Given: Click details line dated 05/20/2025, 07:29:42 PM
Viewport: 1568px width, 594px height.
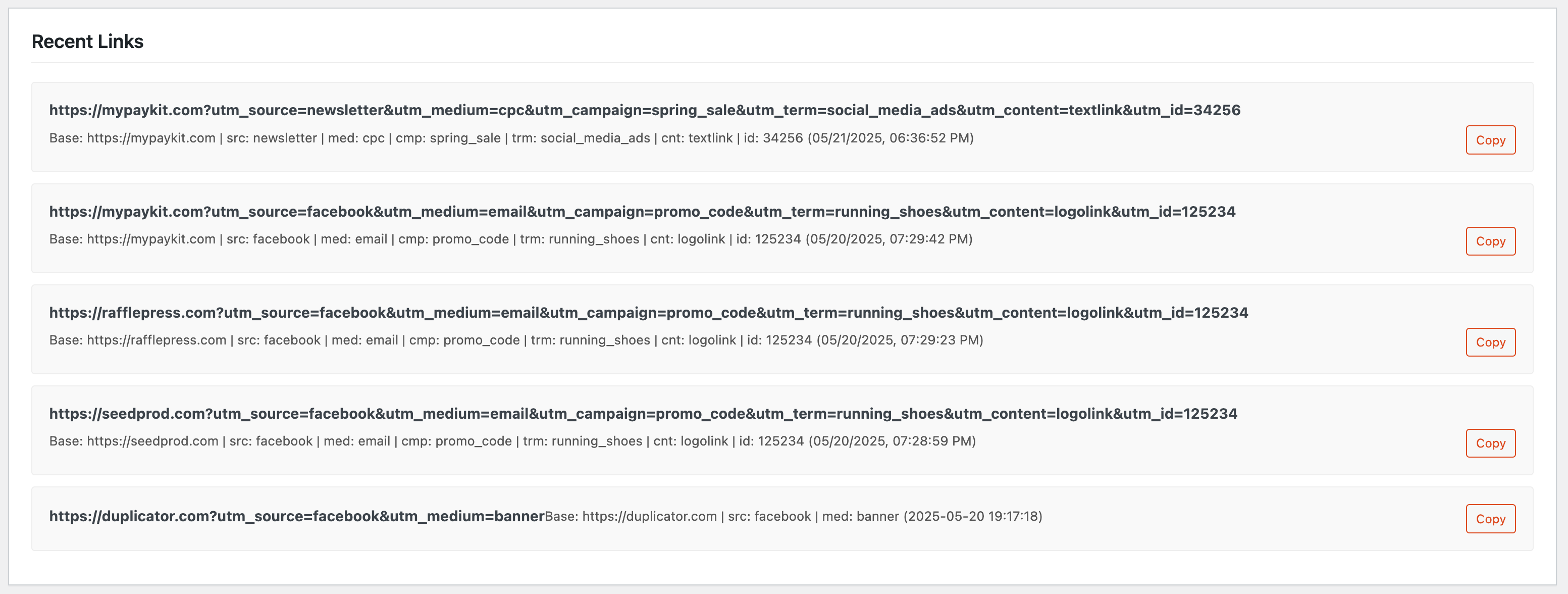Looking at the screenshot, I should pos(511,239).
